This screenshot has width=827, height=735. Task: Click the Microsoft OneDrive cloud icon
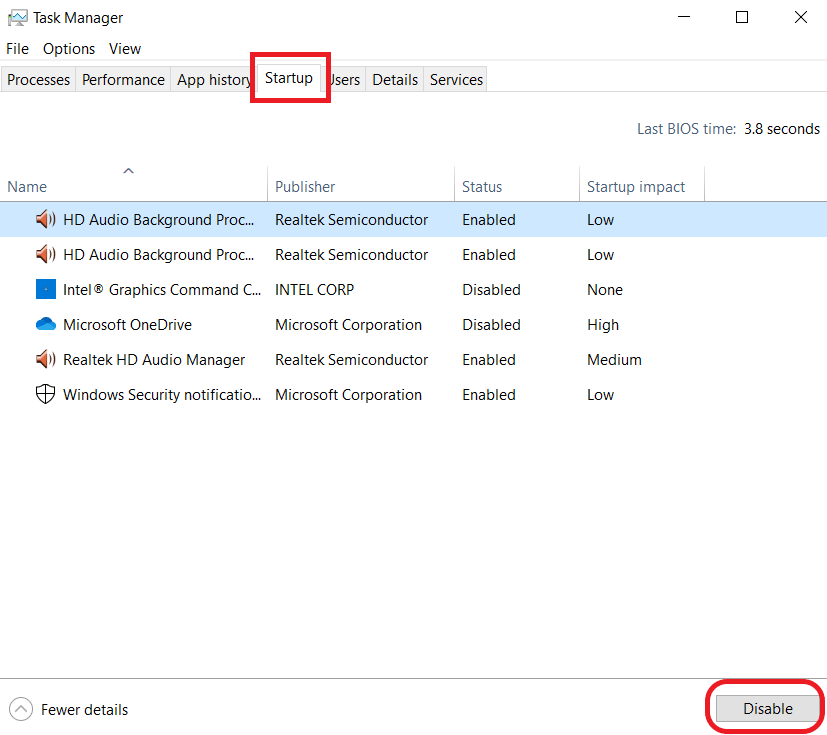[x=45, y=324]
